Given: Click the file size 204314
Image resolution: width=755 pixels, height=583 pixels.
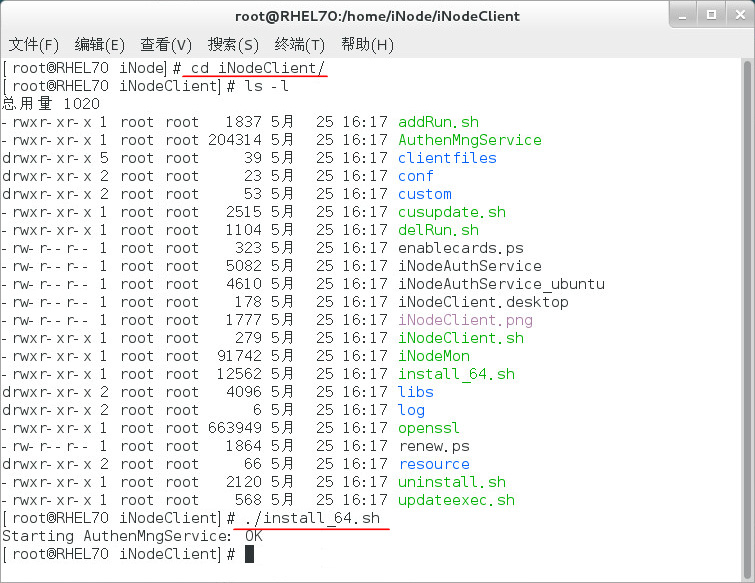Looking at the screenshot, I should [234, 140].
